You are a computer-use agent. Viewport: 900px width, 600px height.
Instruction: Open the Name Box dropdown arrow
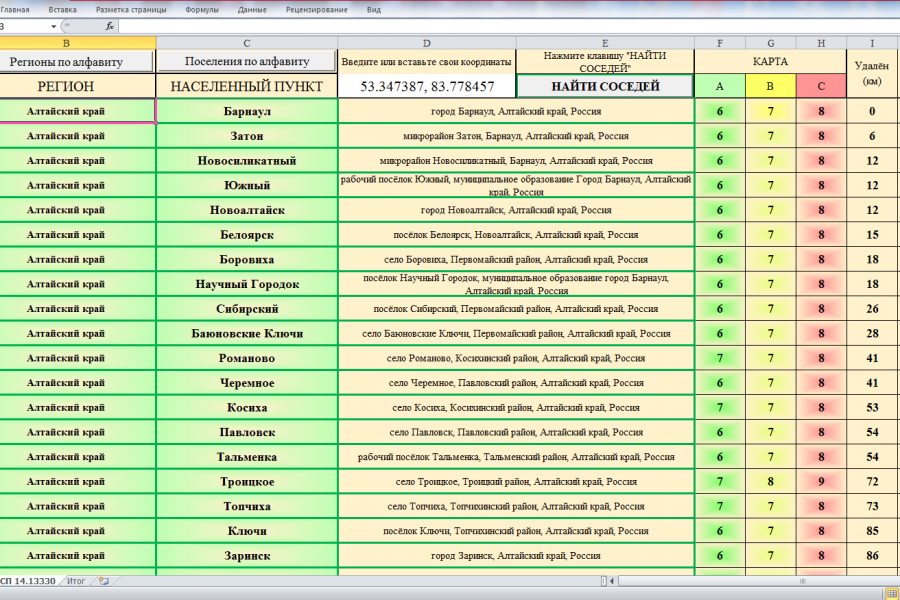tap(53, 26)
